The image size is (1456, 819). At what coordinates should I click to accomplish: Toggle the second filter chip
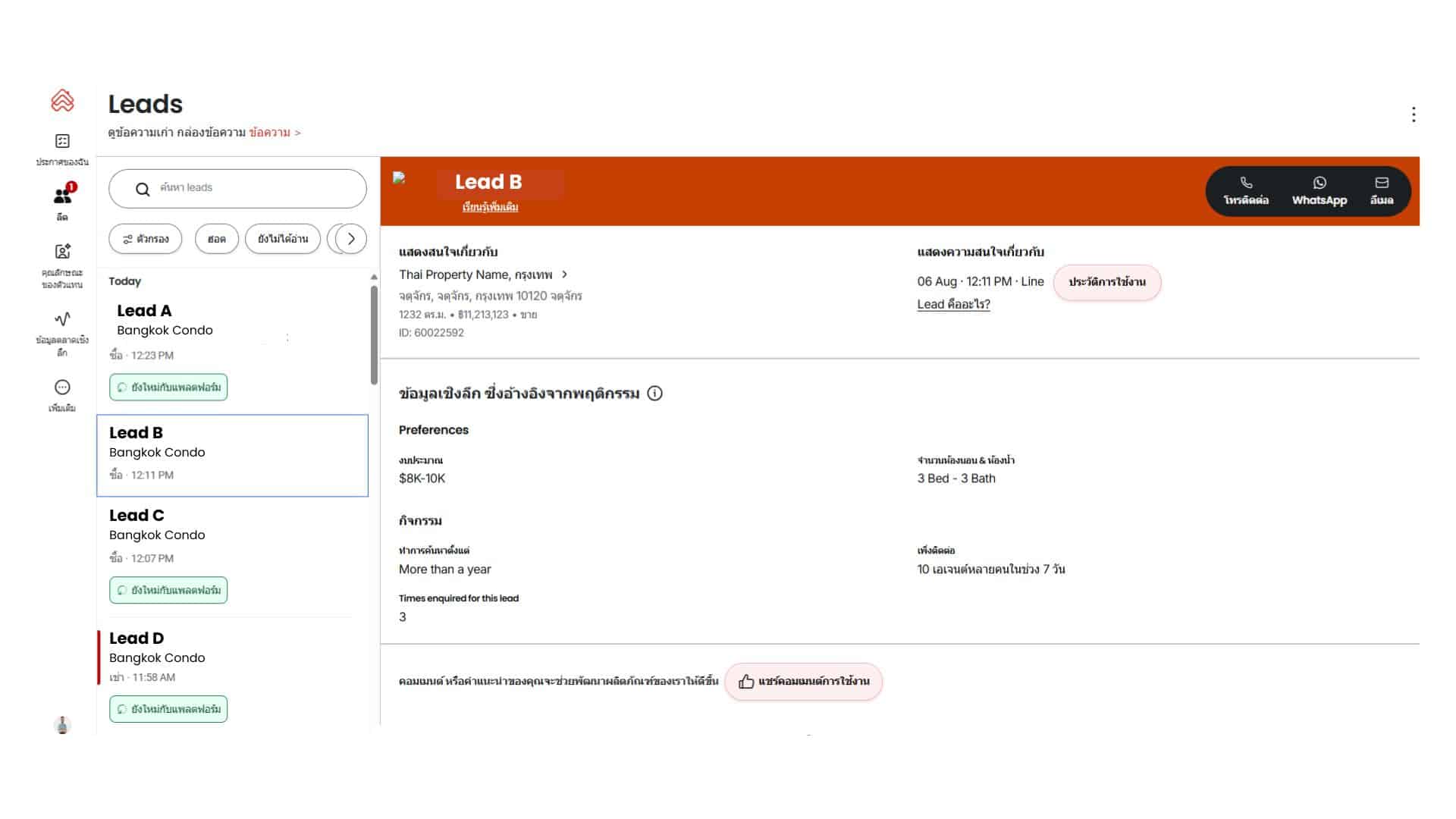[x=216, y=239]
